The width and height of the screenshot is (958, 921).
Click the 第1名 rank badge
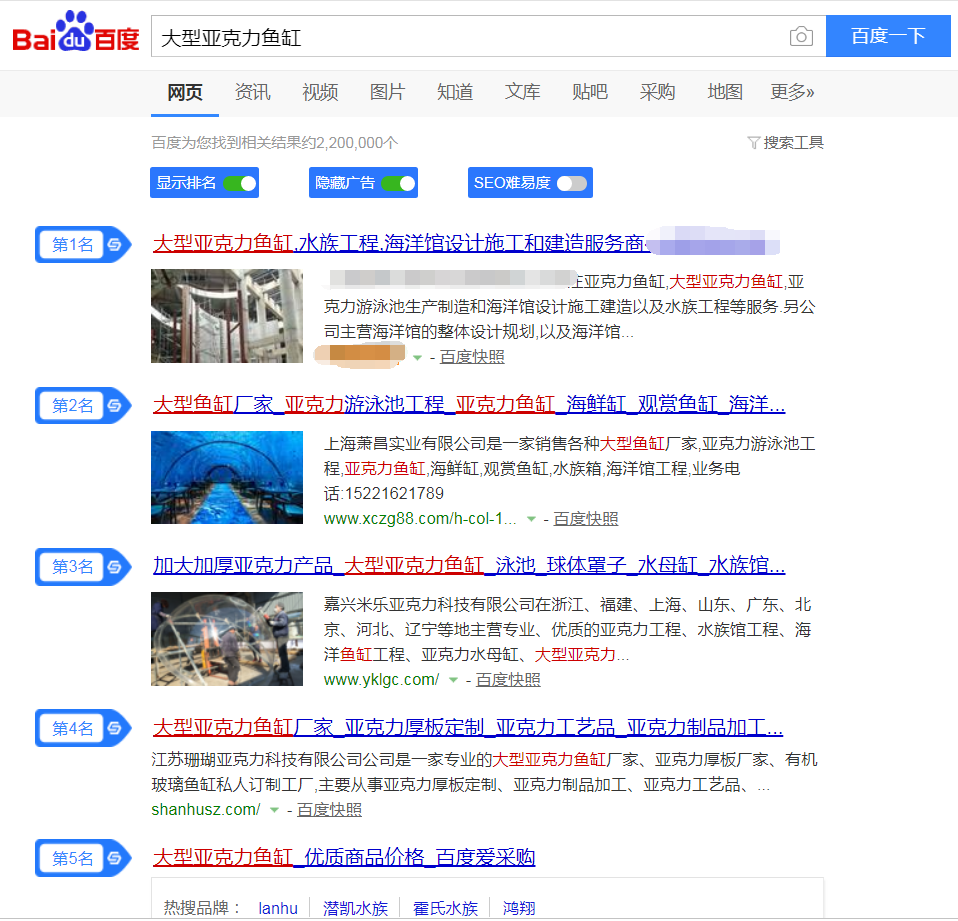84,244
